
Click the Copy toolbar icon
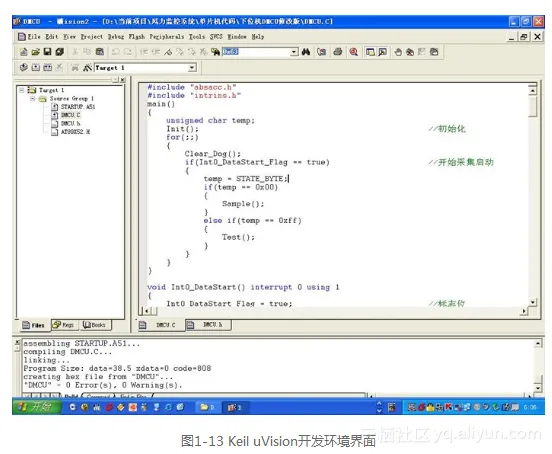(87, 52)
